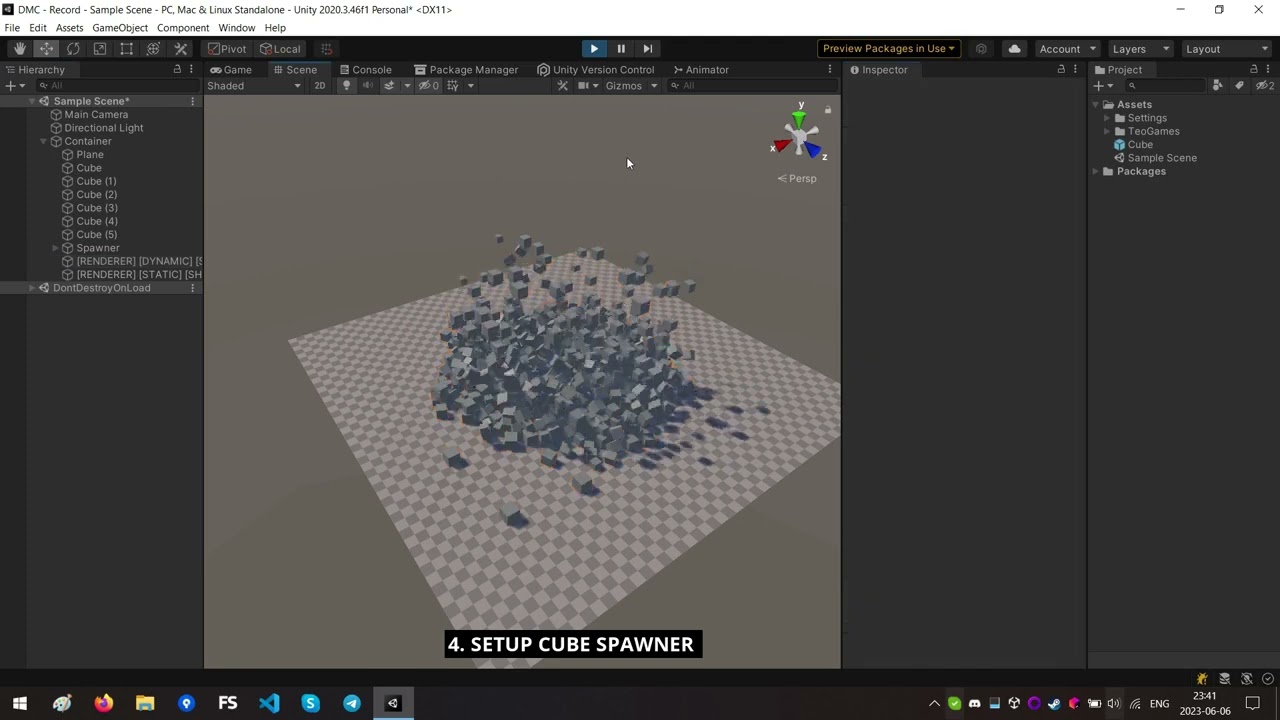Open the Layers dropdown
Viewport: 1280px width, 720px height.
tap(1140, 49)
